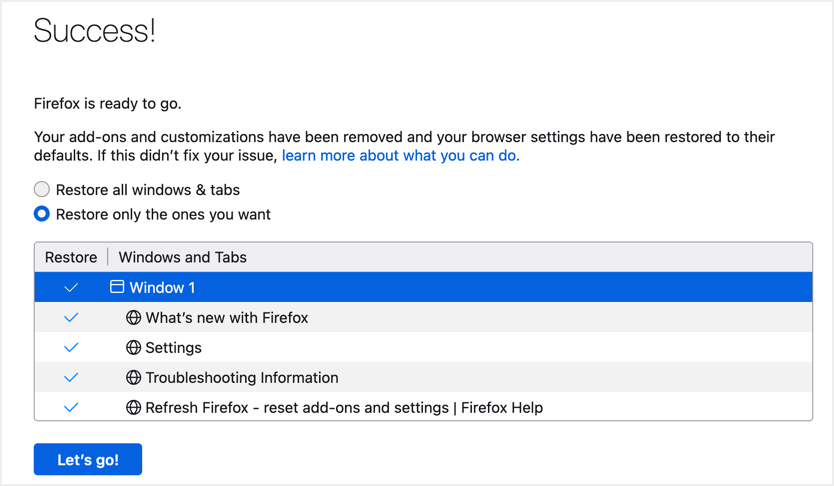This screenshot has width=834, height=486.
Task: Click the window icon beside Window 1
Action: tap(117, 287)
